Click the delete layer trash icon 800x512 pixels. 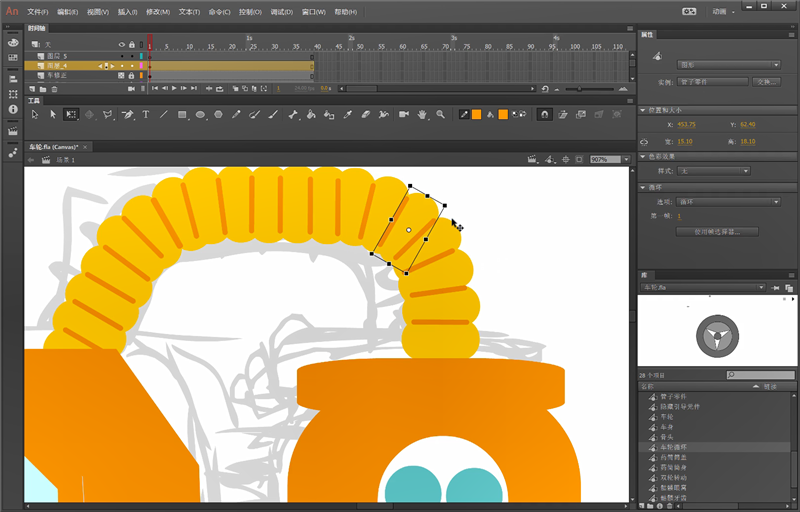tap(54, 89)
